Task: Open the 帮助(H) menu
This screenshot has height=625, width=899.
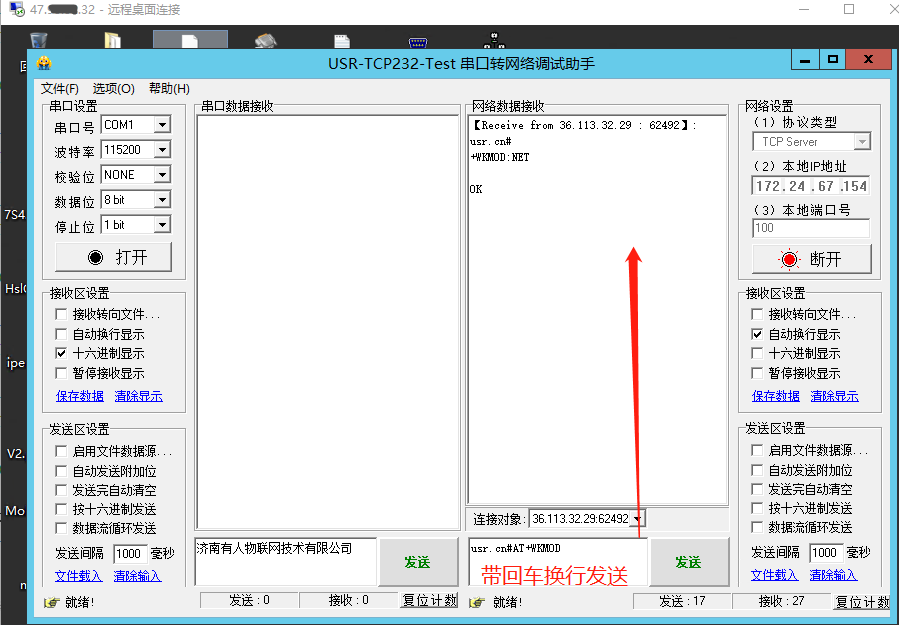Action: pos(169,88)
